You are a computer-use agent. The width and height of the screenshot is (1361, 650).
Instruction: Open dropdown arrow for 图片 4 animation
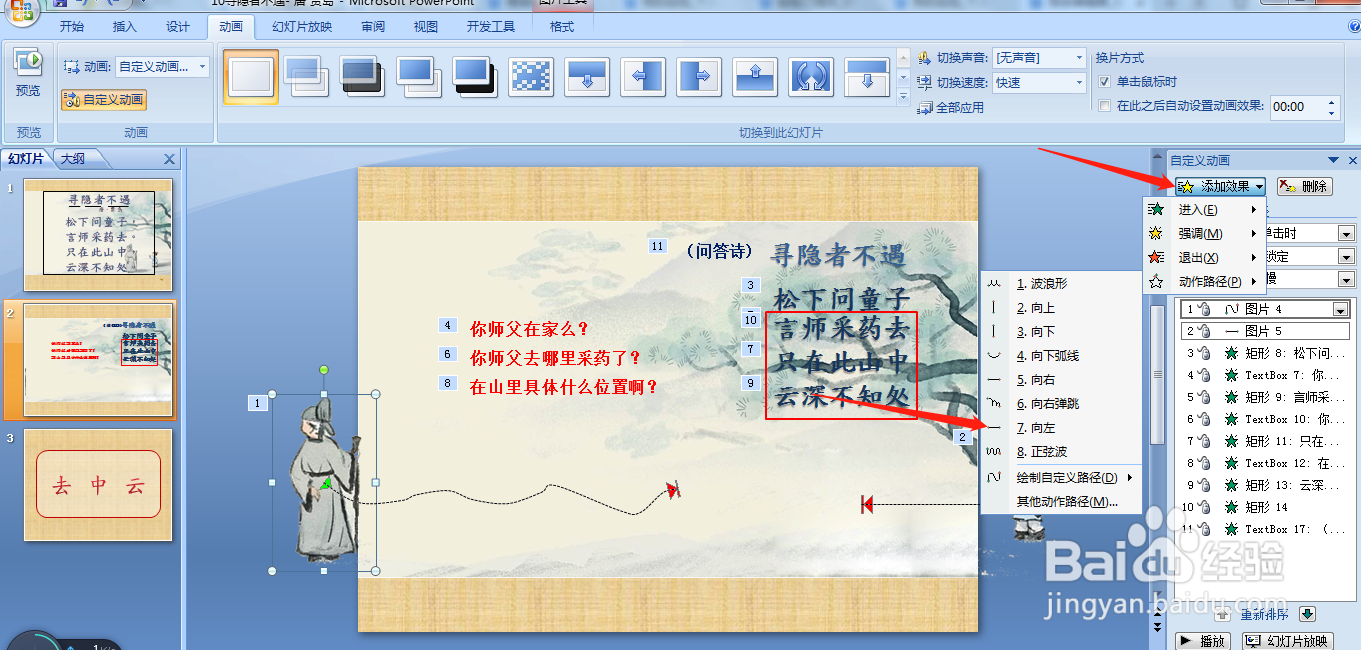1340,310
